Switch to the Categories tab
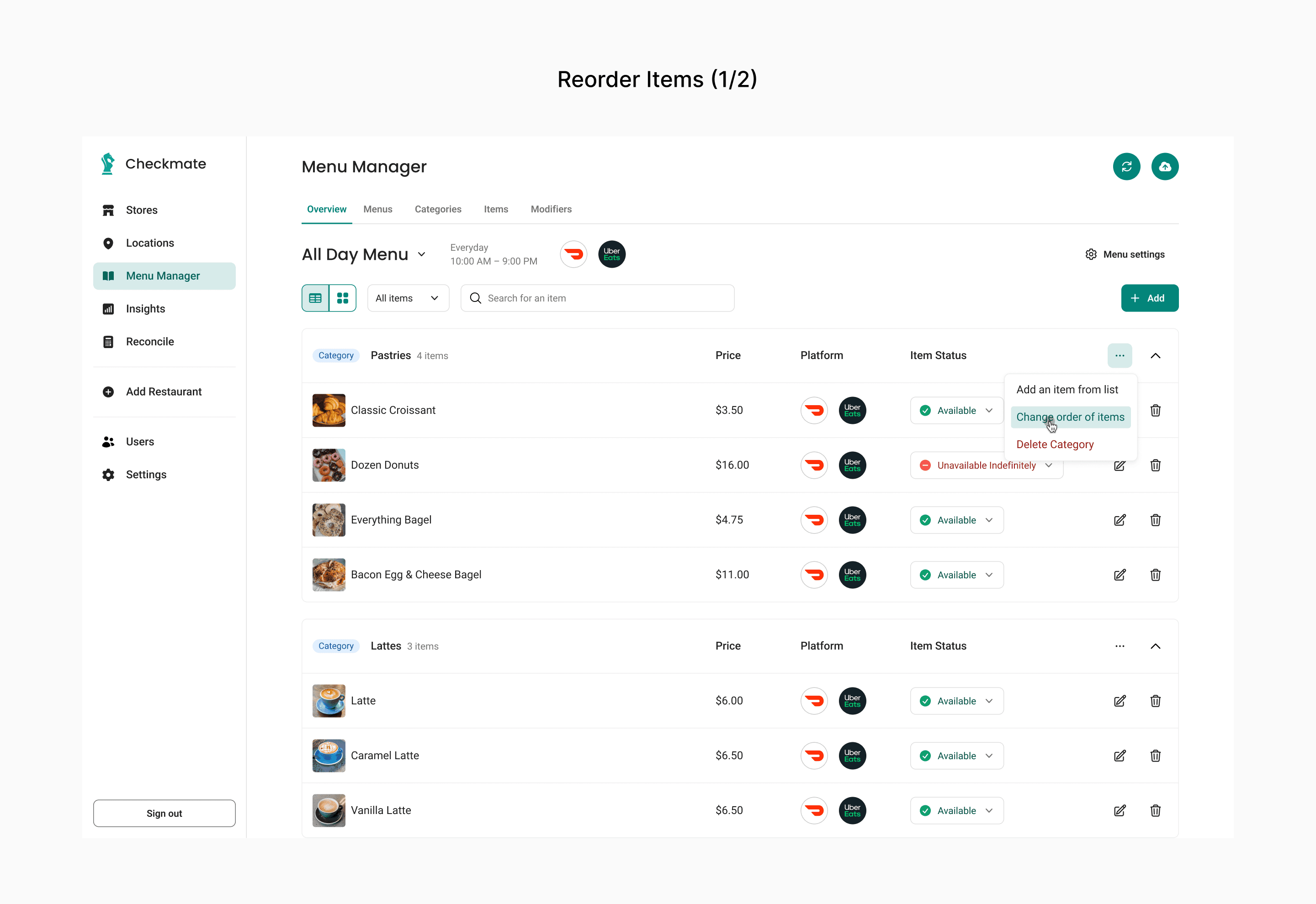This screenshot has width=1316, height=904. (438, 209)
